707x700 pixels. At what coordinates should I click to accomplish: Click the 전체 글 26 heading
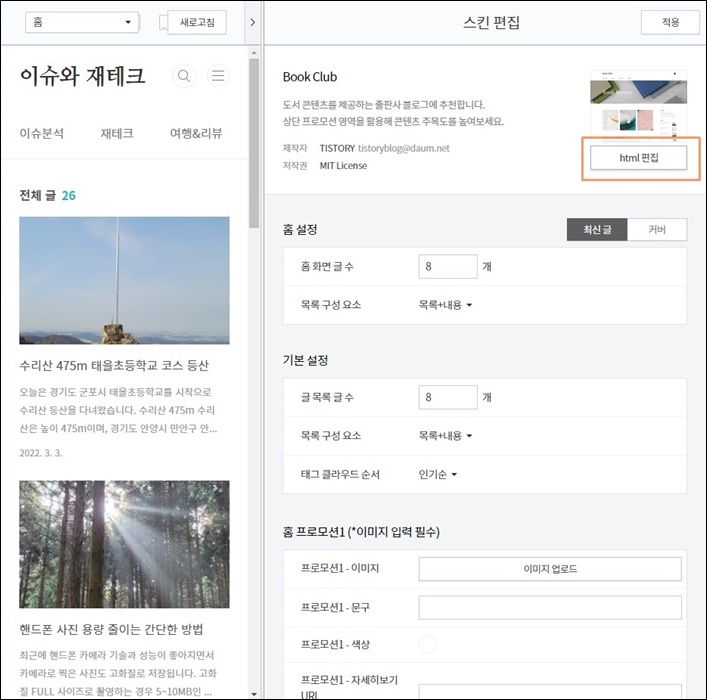point(47,195)
